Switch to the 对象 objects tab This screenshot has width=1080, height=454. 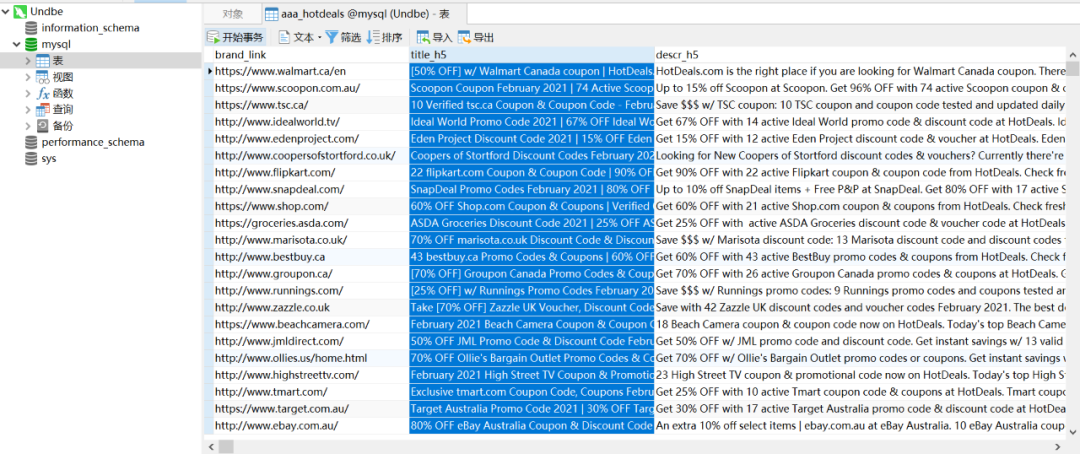pos(232,14)
